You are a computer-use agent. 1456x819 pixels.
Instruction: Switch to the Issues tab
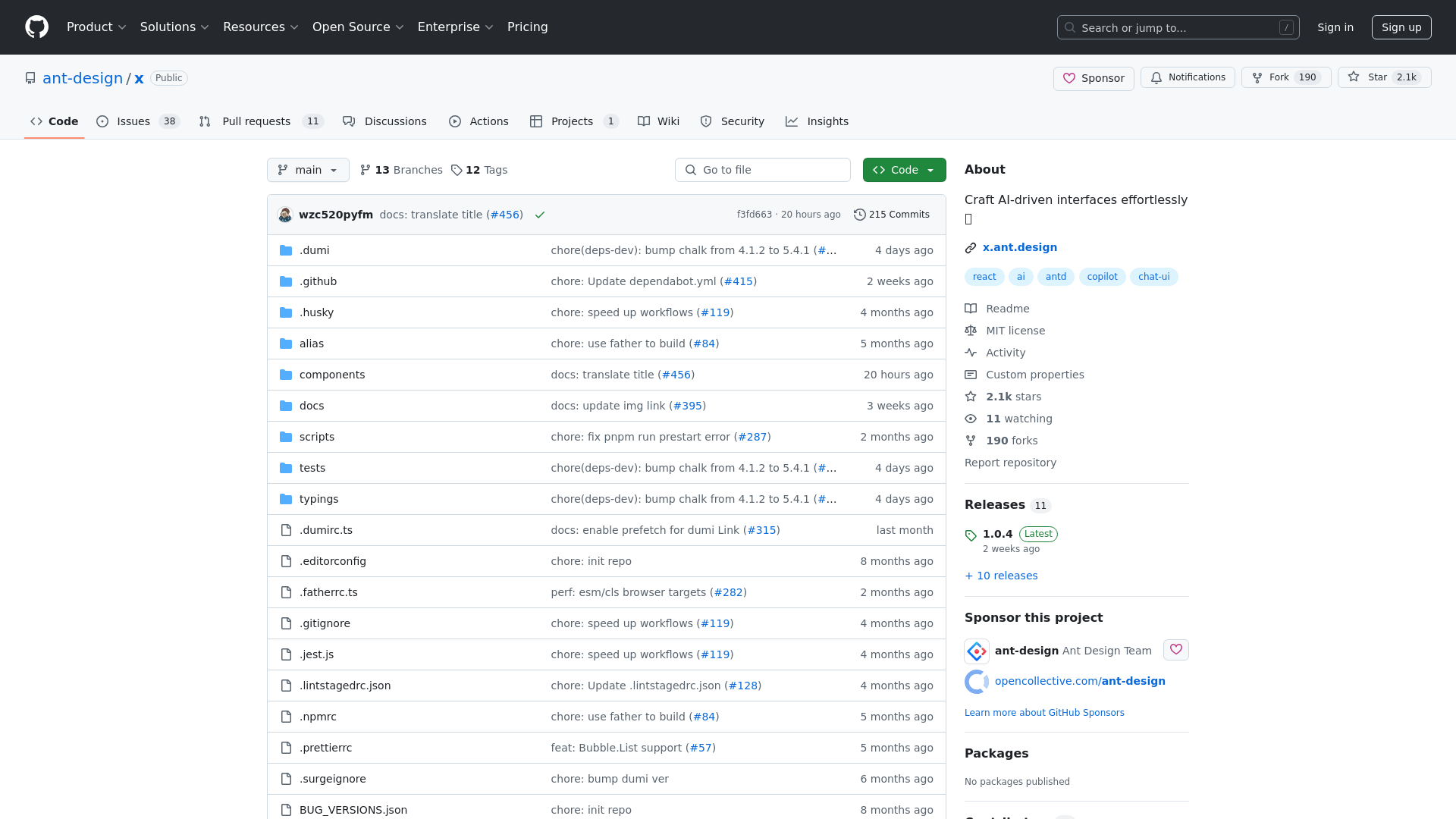[138, 121]
